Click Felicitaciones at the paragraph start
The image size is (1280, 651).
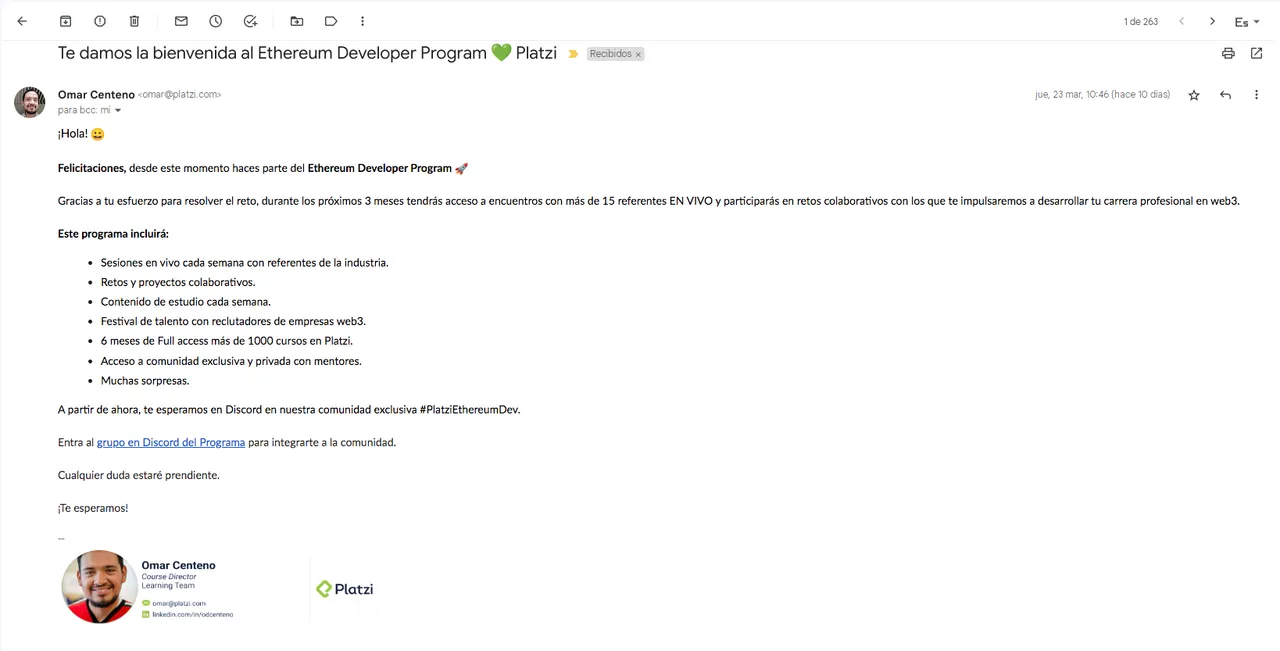(x=92, y=168)
